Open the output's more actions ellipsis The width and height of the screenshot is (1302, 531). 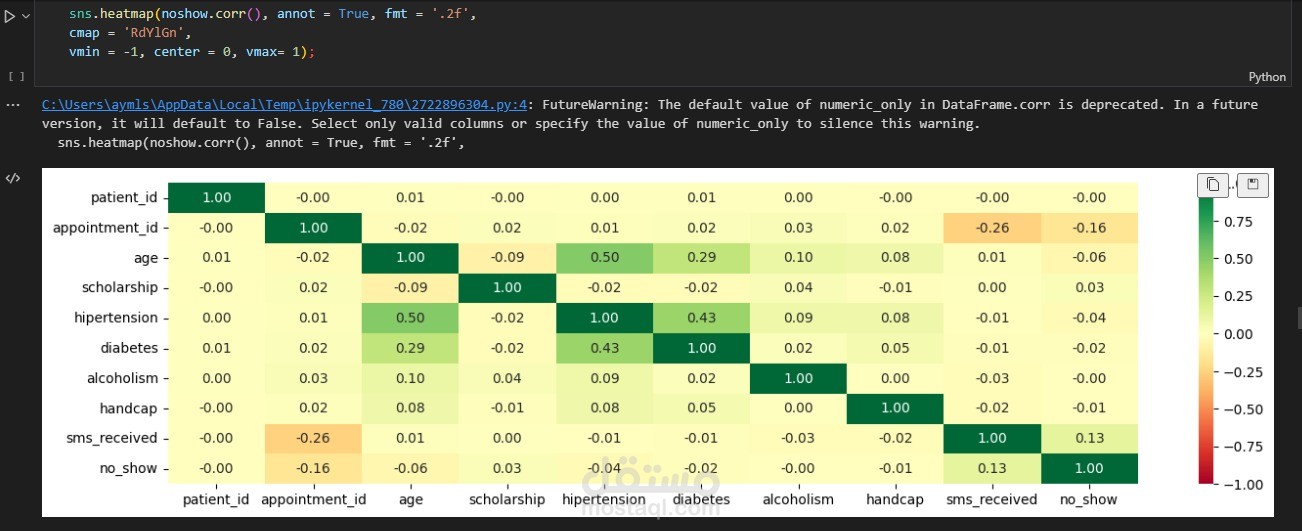tap(13, 105)
